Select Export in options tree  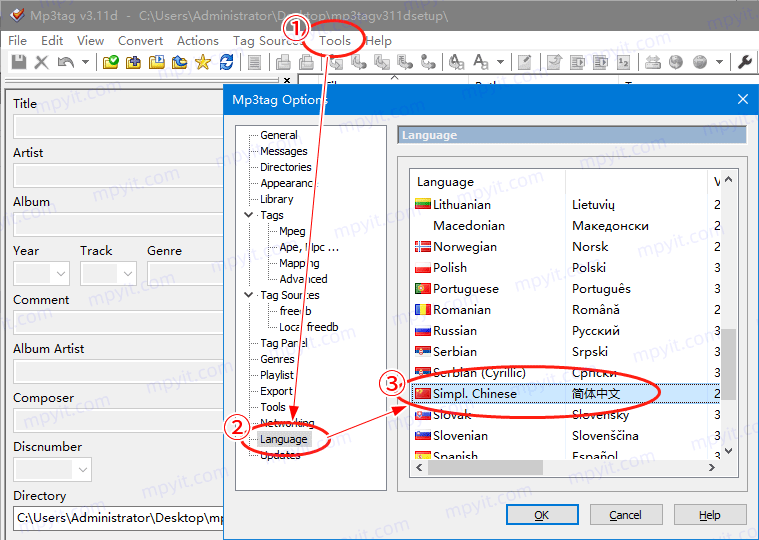[x=276, y=391]
